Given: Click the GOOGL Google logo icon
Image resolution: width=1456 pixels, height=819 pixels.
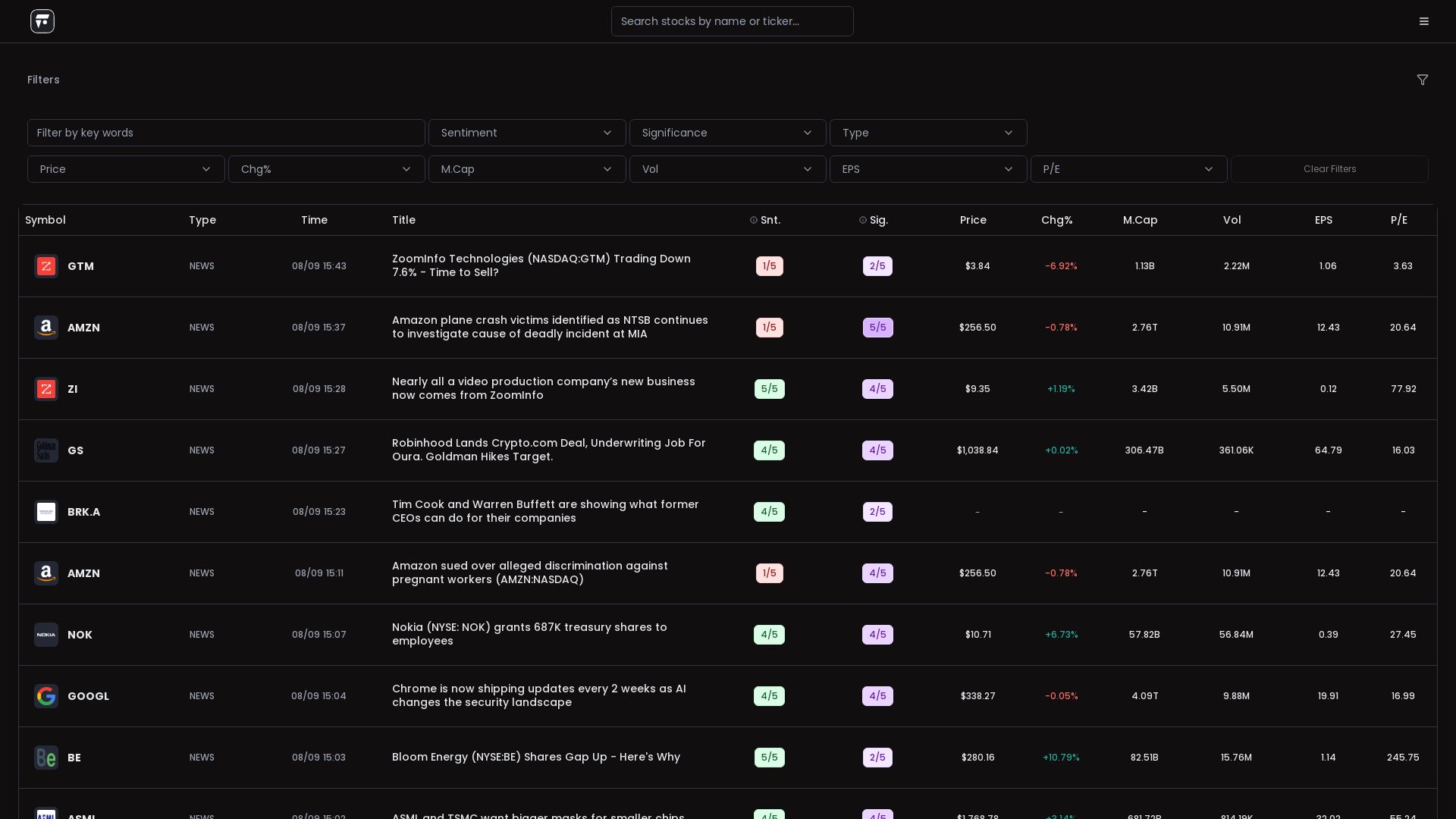Looking at the screenshot, I should (x=46, y=696).
